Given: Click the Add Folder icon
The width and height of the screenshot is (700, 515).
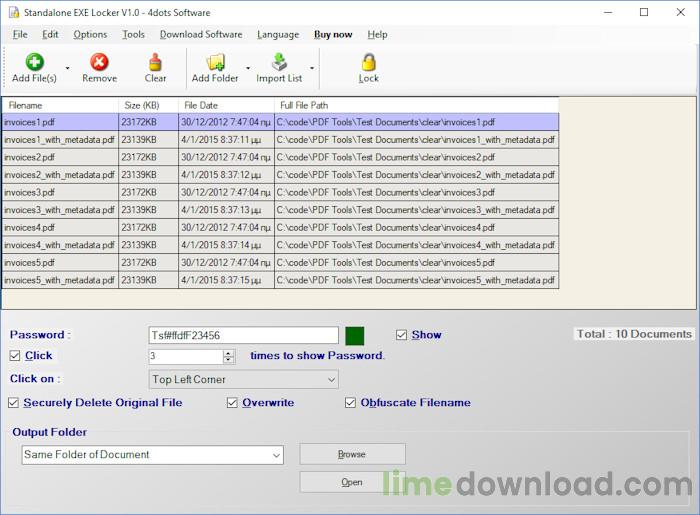Looking at the screenshot, I should point(215,62).
